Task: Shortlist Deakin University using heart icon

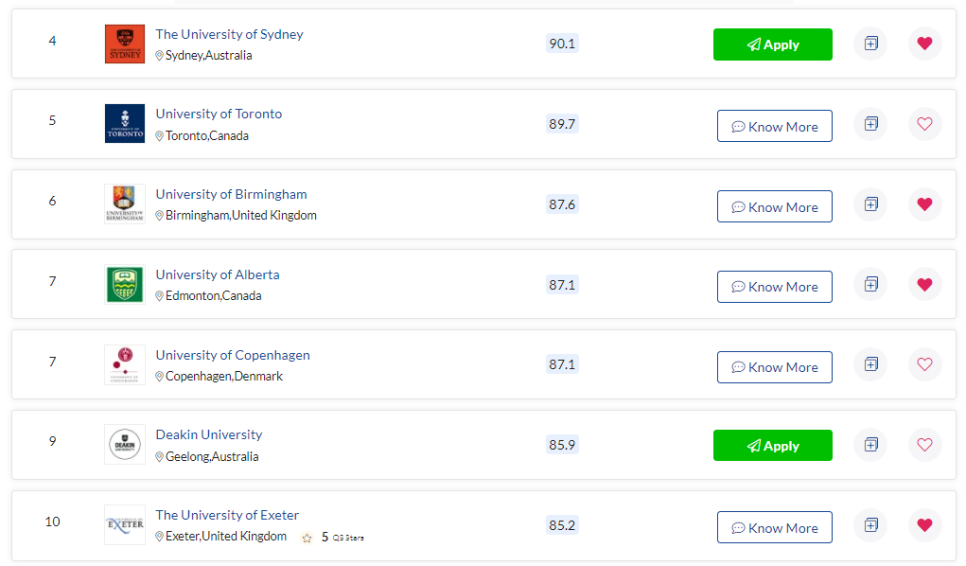Action: click(x=925, y=445)
